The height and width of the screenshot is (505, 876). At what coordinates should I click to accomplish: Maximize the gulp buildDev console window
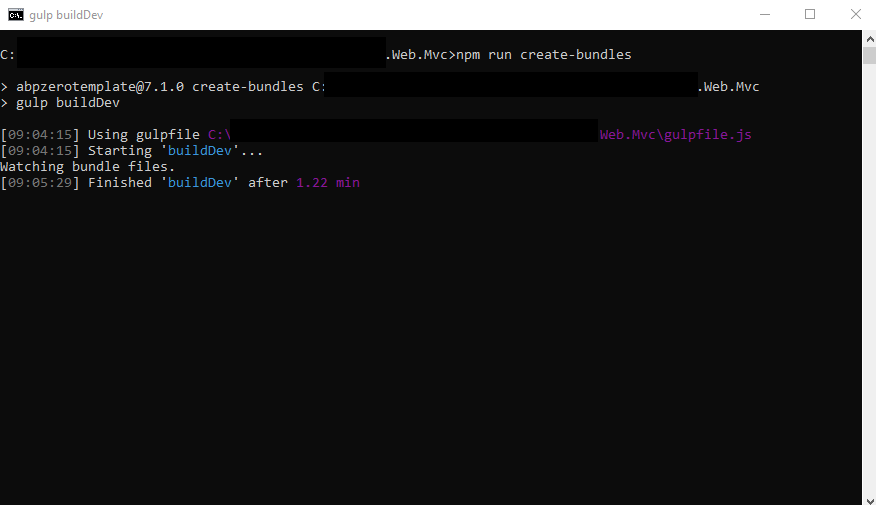point(810,15)
